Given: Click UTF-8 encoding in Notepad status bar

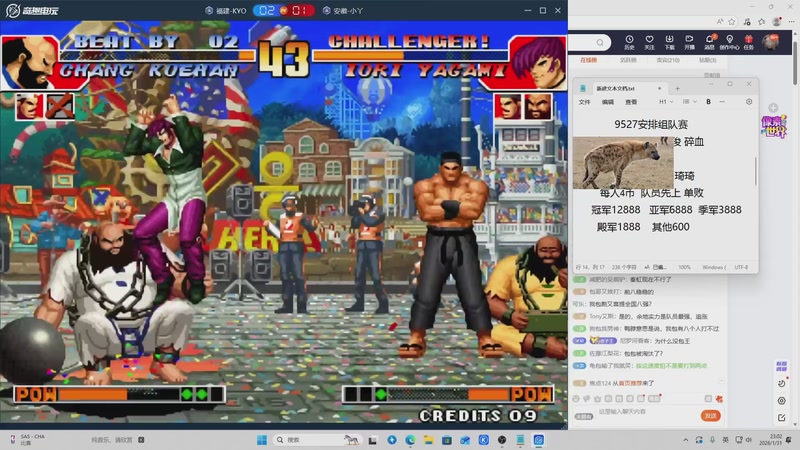Looking at the screenshot, I should (741, 267).
